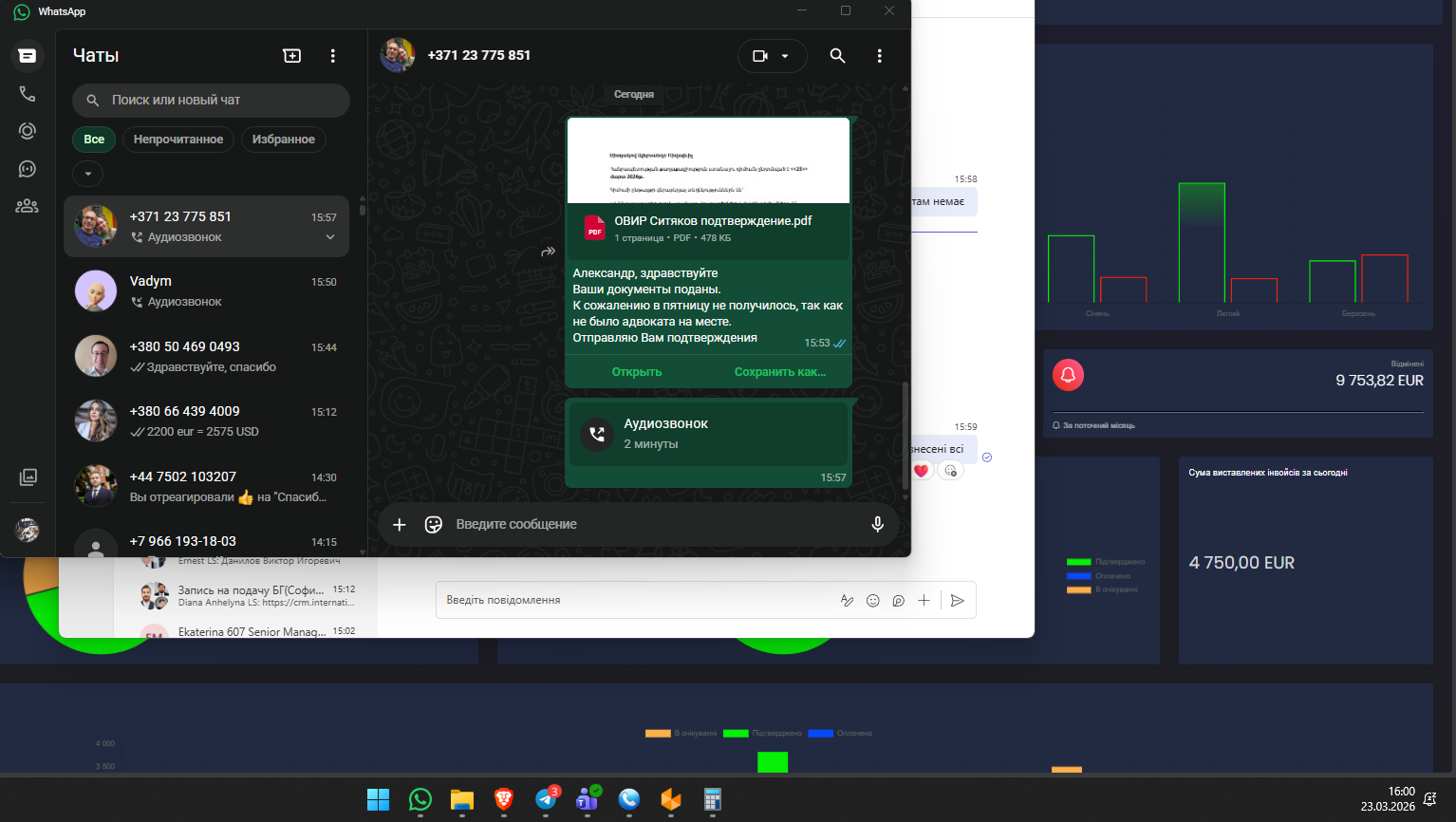Viewport: 1456px width, 822px height.
Task: Open contact info via header avatar
Action: click(398, 55)
